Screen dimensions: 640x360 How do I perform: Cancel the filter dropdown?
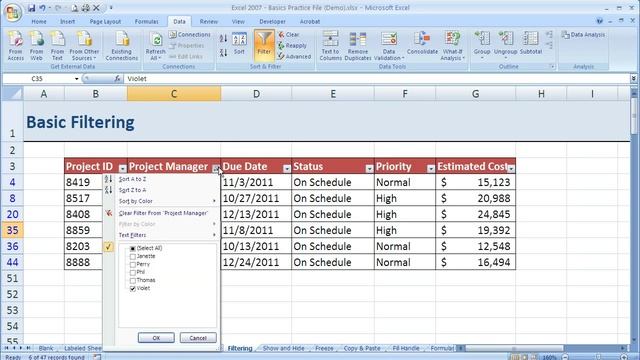pyautogui.click(x=198, y=338)
